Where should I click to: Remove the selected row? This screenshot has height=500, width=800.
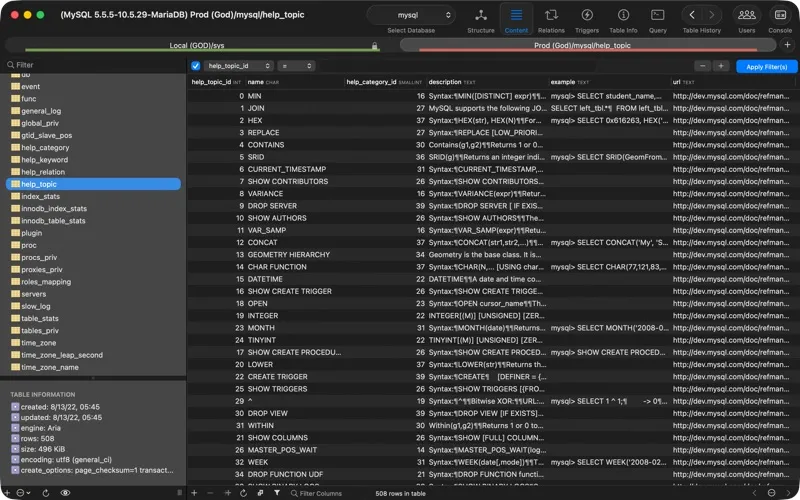(210, 493)
